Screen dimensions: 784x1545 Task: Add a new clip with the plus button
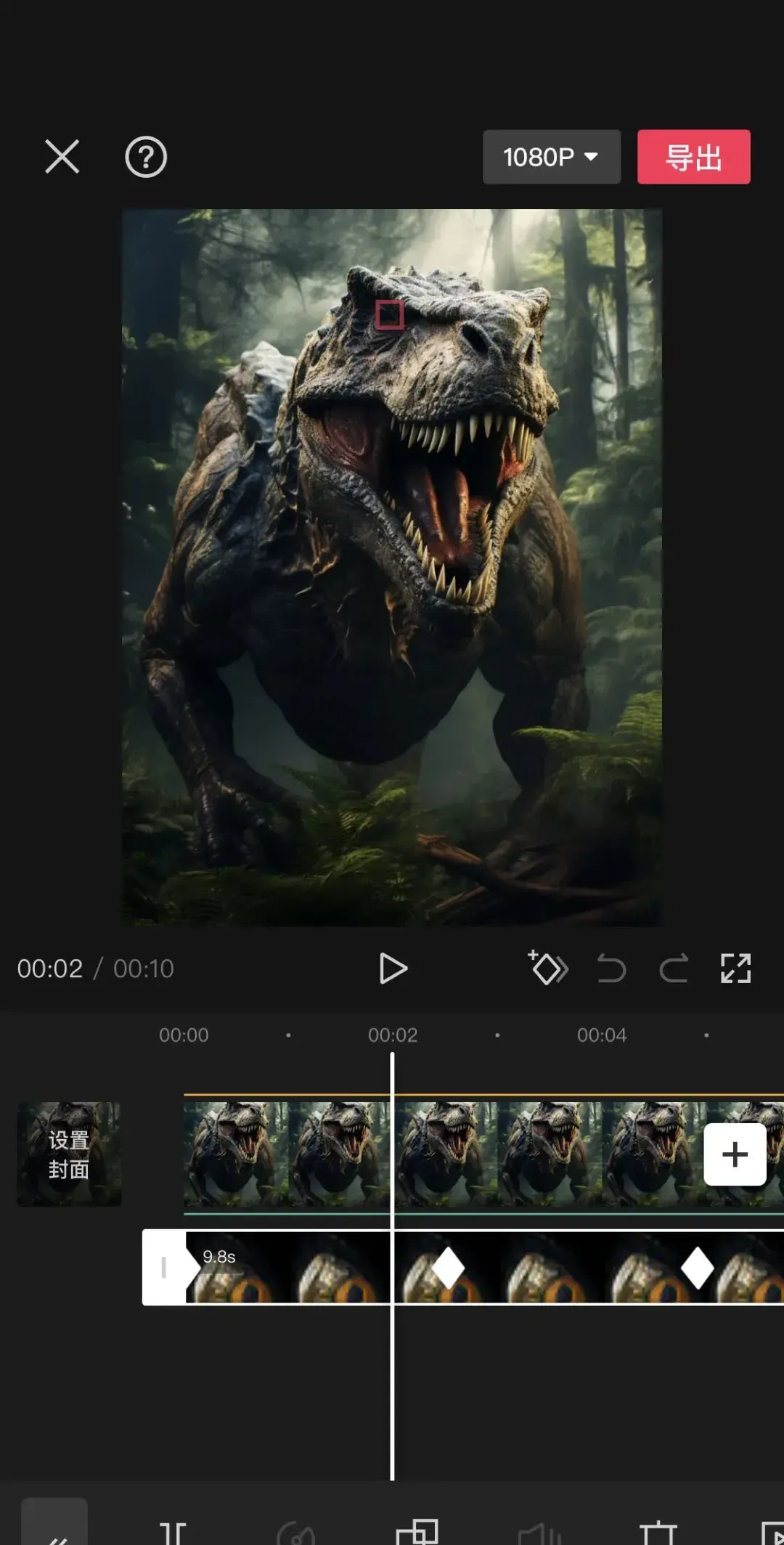tap(735, 1154)
